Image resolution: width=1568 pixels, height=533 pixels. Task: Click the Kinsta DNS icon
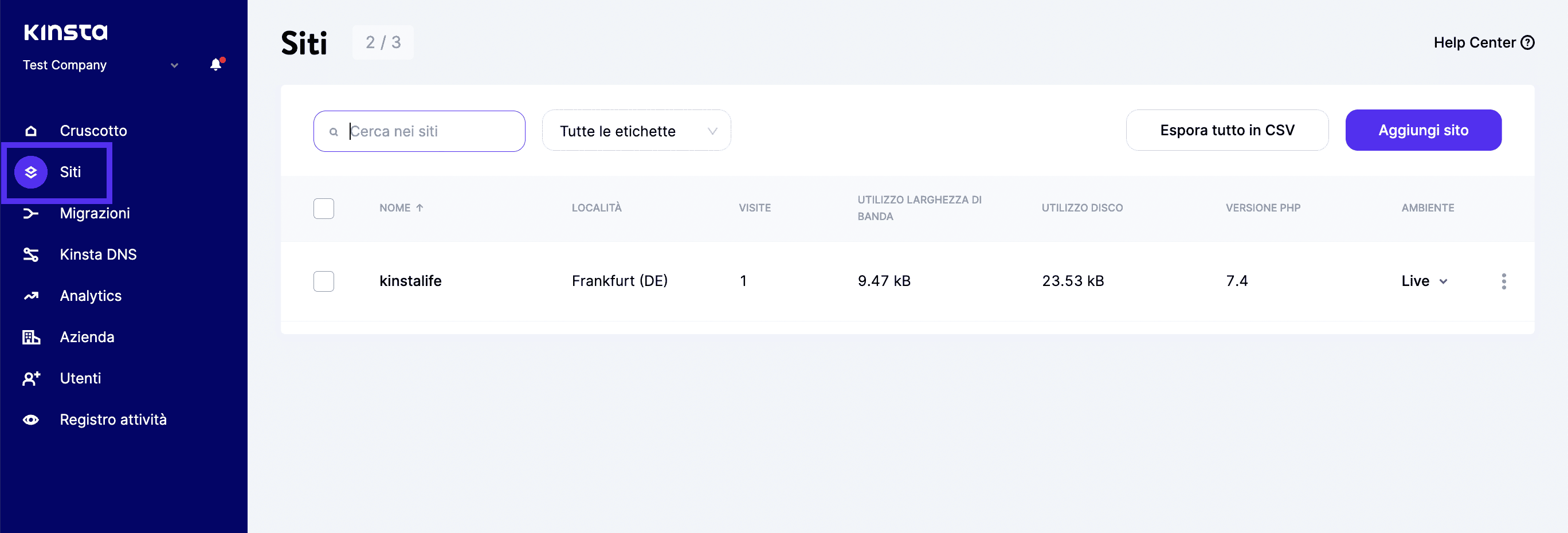coord(30,255)
